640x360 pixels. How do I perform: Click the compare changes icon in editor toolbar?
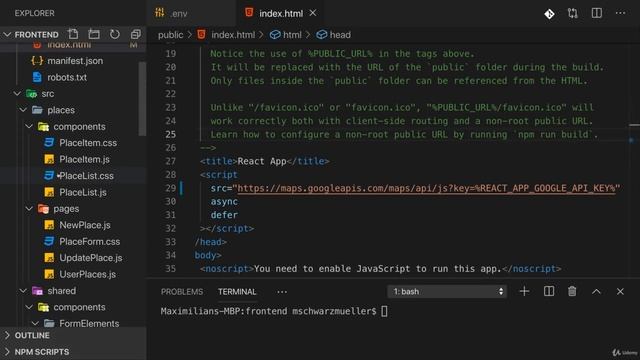pyautogui.click(x=573, y=13)
